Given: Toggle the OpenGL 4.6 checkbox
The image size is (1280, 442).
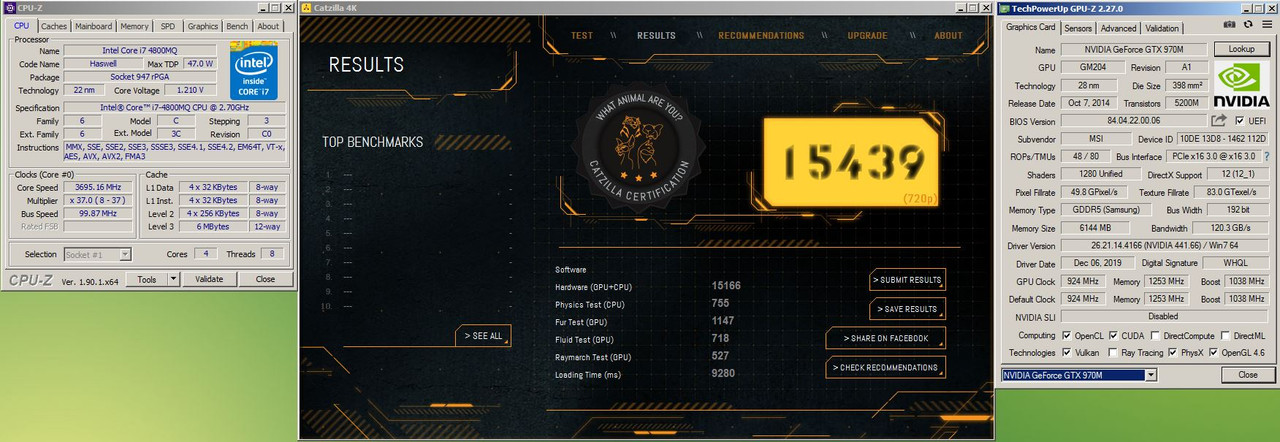Looking at the screenshot, I should 1214,352.
